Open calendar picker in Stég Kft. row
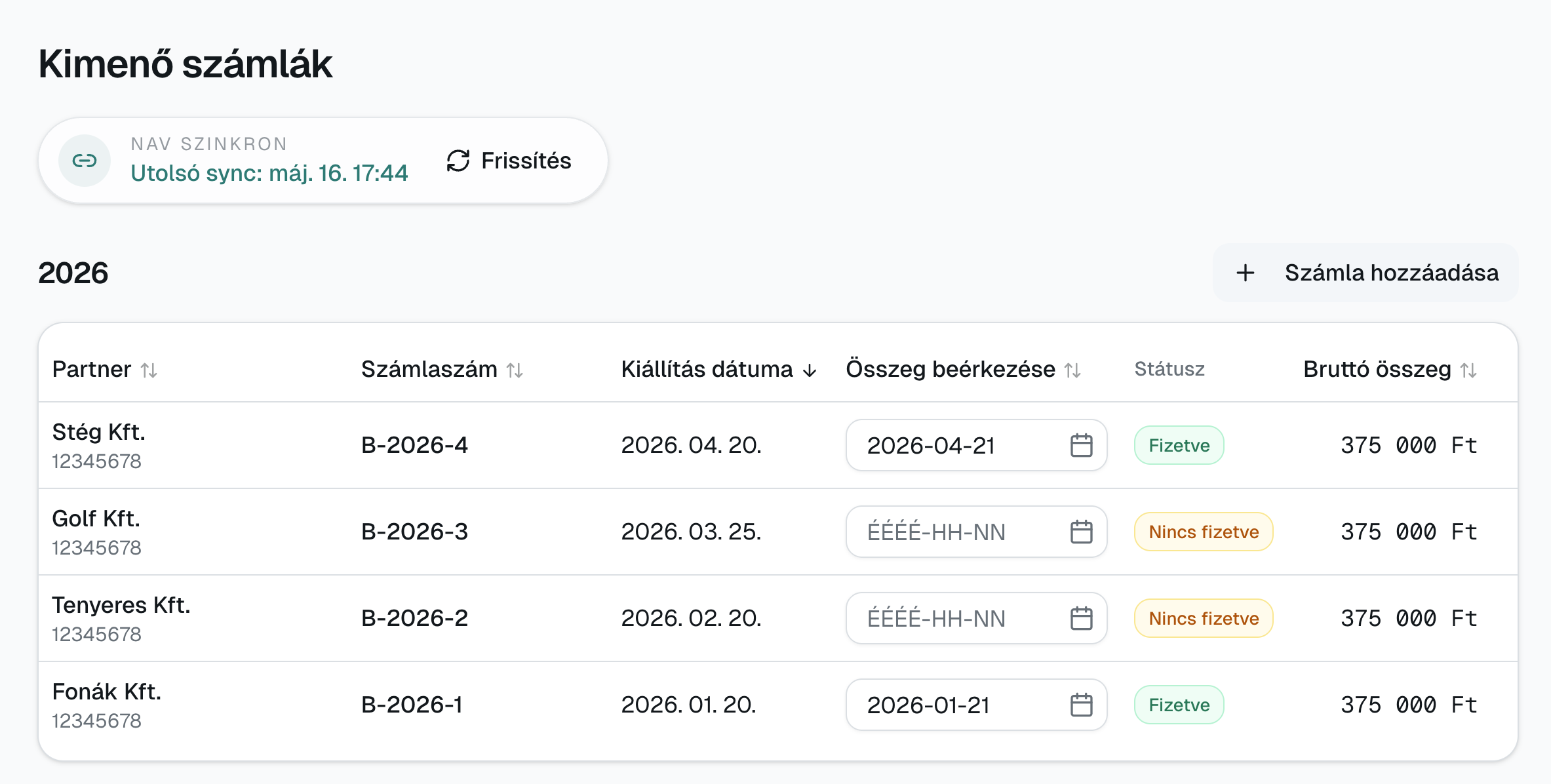The width and height of the screenshot is (1551, 784). point(1081,445)
